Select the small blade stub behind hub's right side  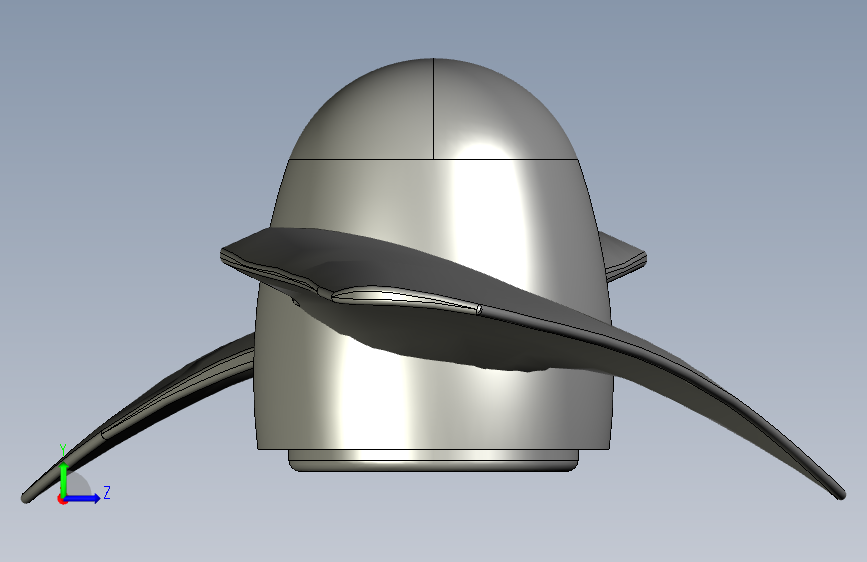pyautogui.click(x=624, y=257)
